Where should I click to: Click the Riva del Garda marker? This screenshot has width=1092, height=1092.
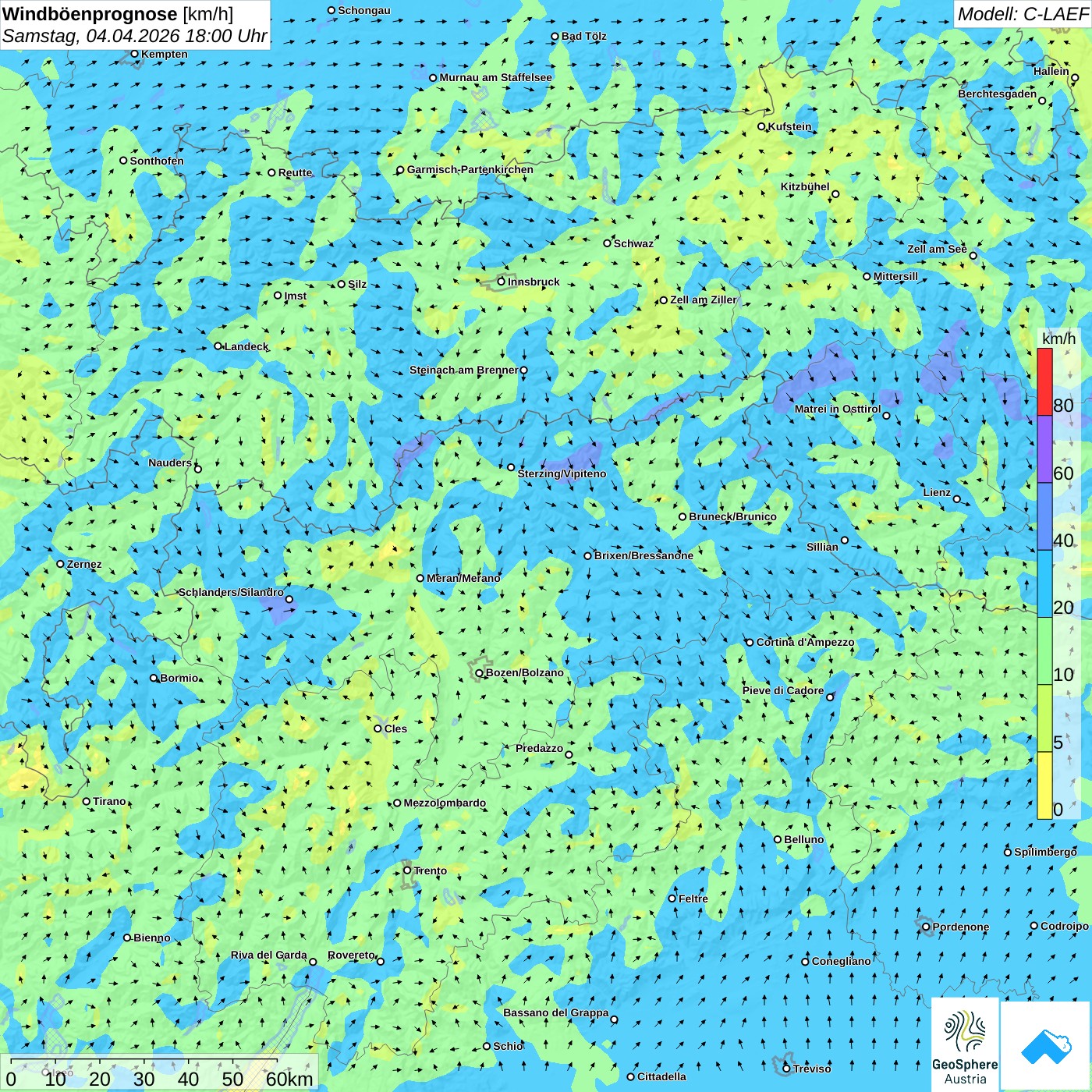(313, 962)
